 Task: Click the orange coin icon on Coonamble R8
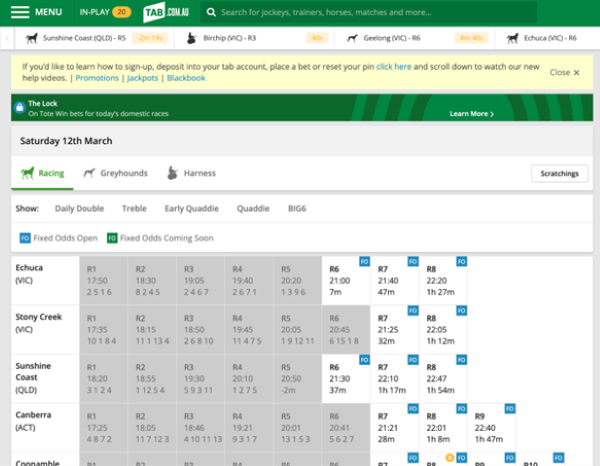pos(450,458)
